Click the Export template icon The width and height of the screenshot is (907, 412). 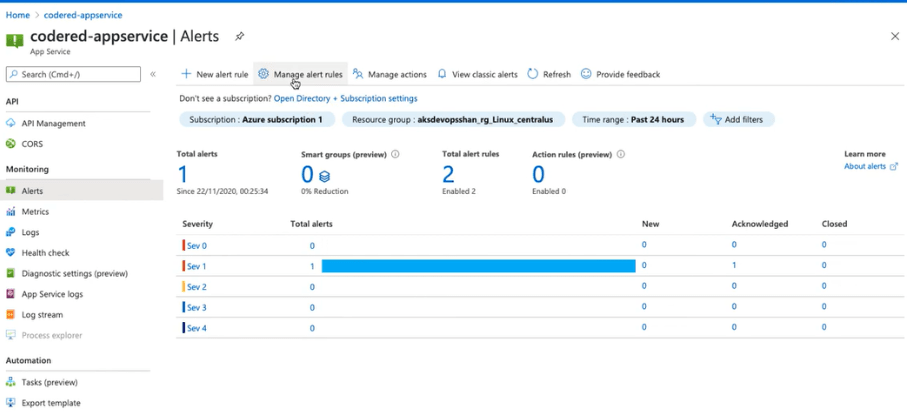tap(10, 403)
